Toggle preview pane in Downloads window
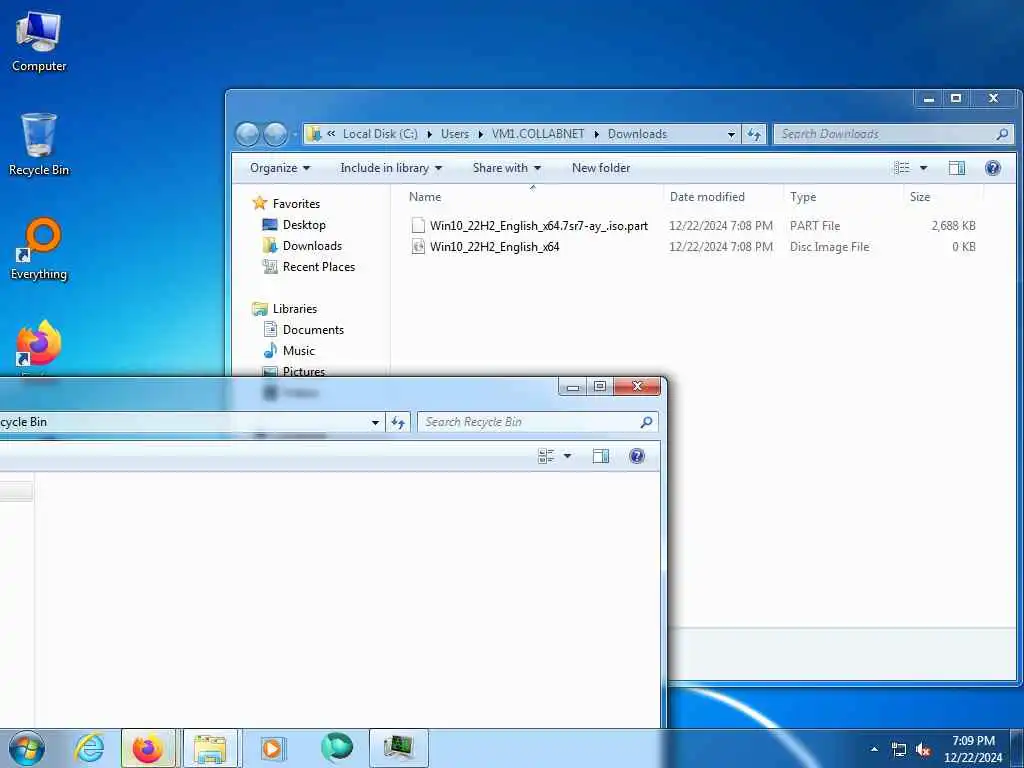 (957, 168)
